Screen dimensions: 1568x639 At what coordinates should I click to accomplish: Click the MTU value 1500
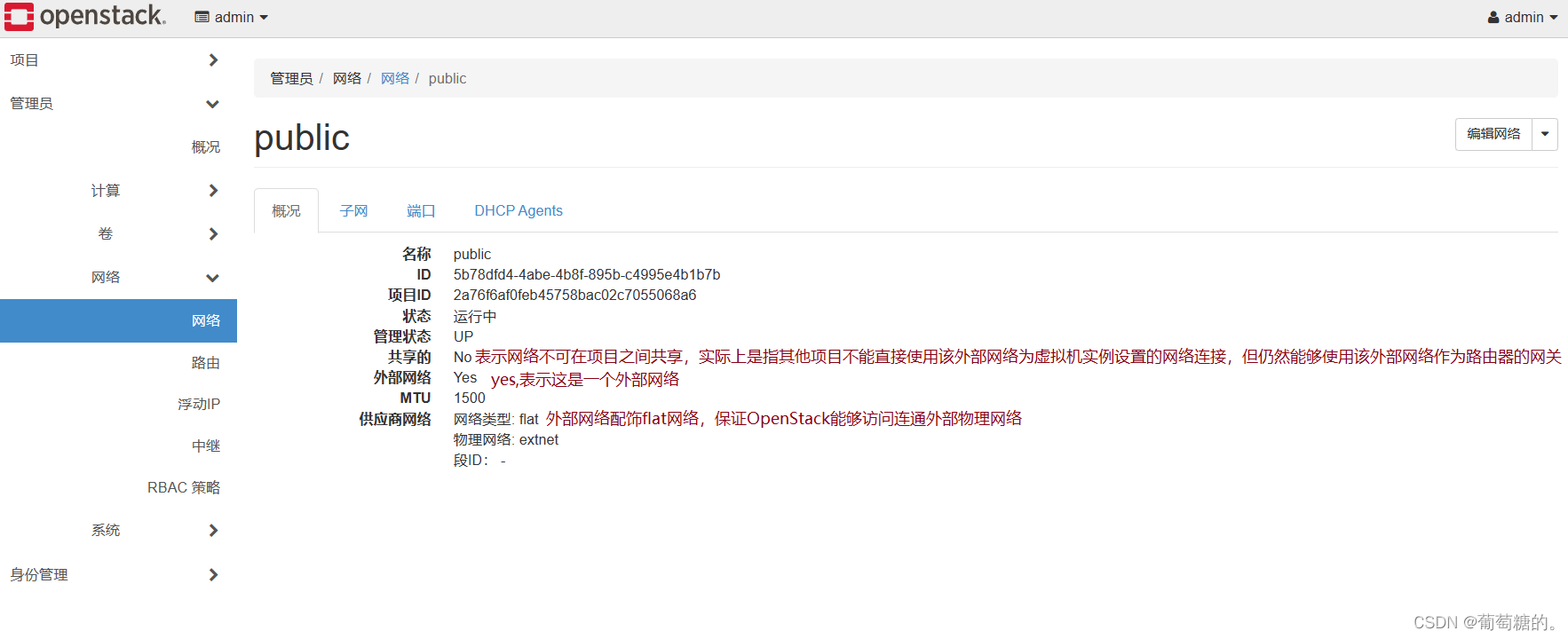tap(470, 398)
